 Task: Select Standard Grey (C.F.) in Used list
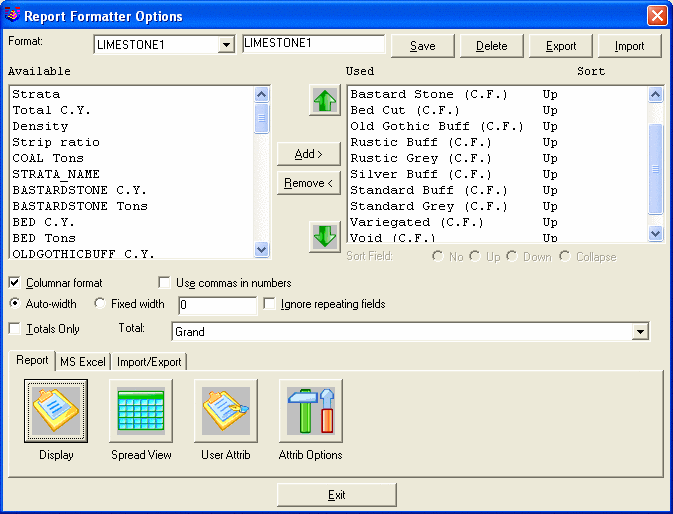(x=497, y=206)
